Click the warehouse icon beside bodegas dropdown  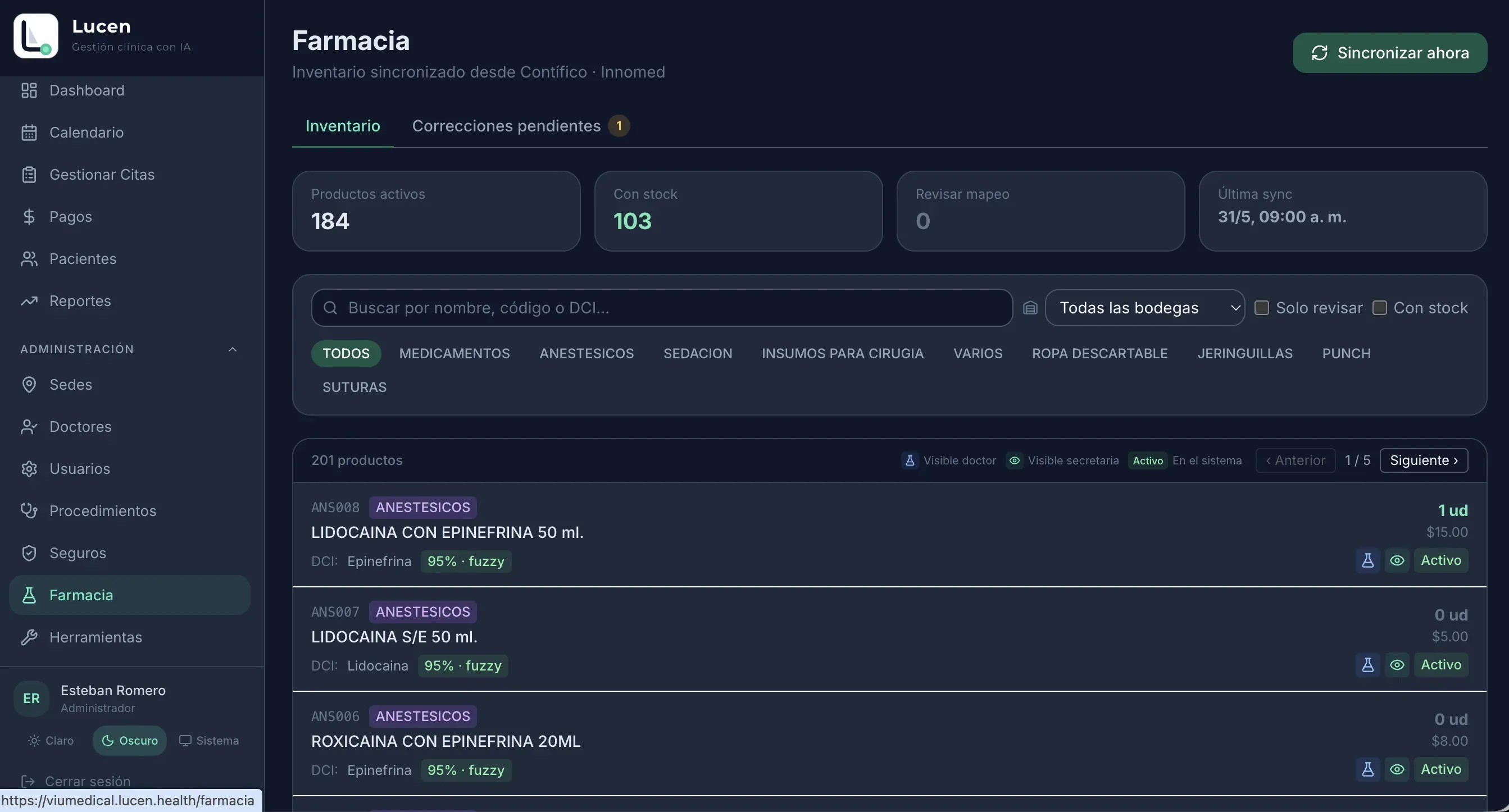coord(1030,308)
